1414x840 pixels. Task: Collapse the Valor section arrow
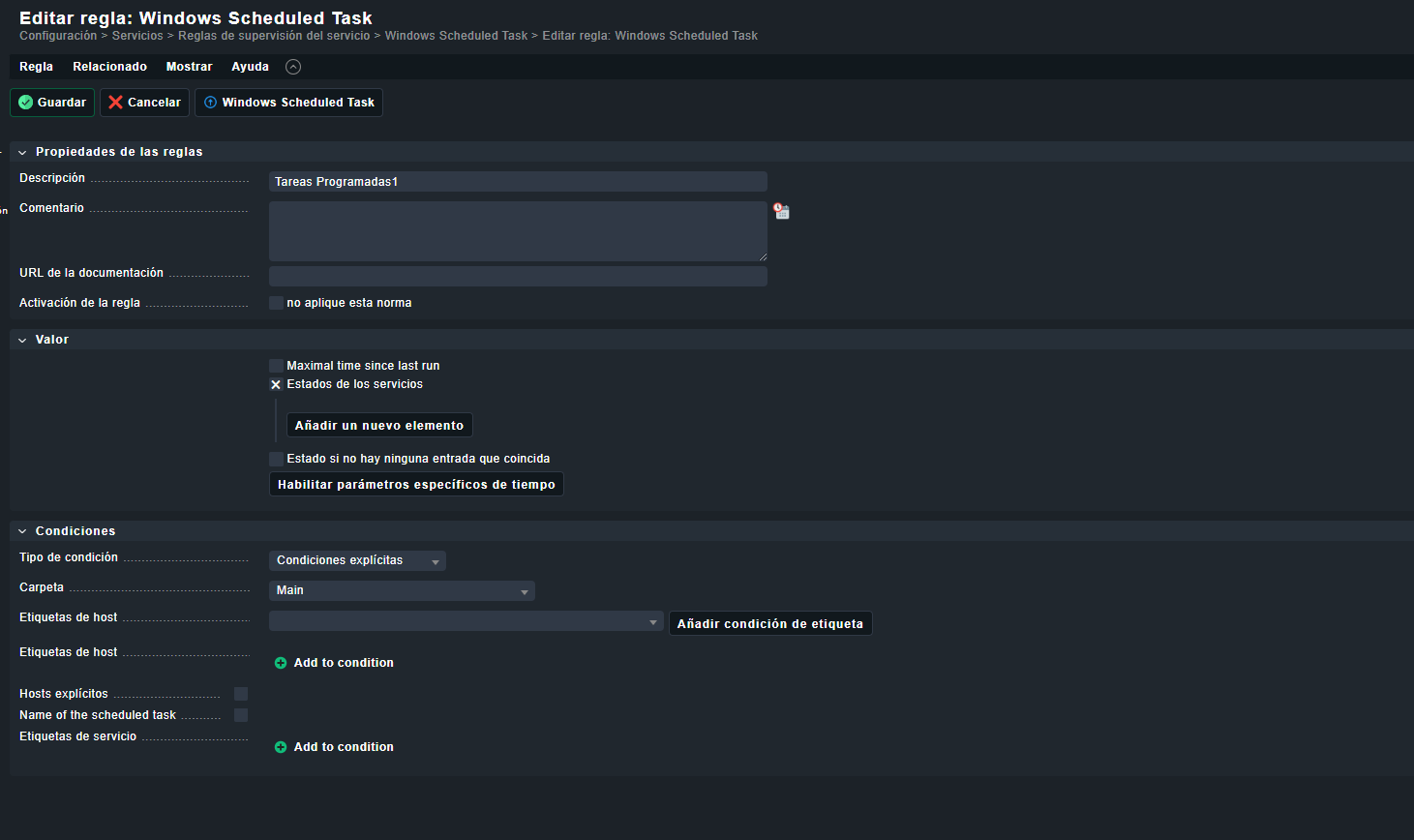[23, 340]
